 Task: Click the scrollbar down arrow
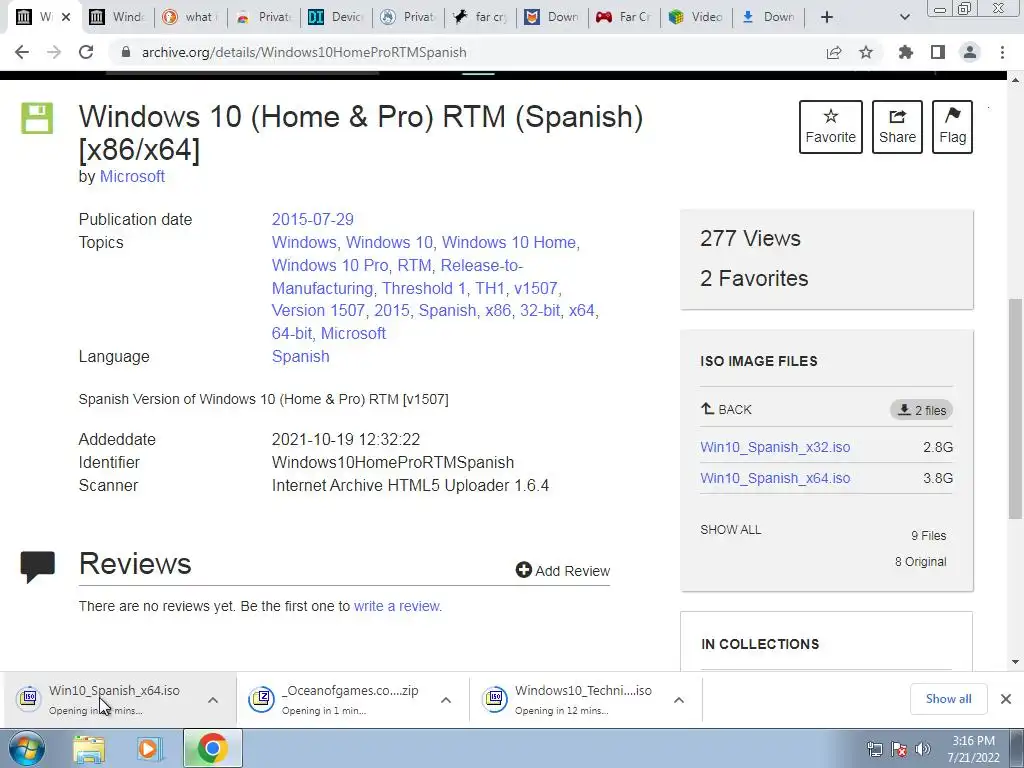1016,662
